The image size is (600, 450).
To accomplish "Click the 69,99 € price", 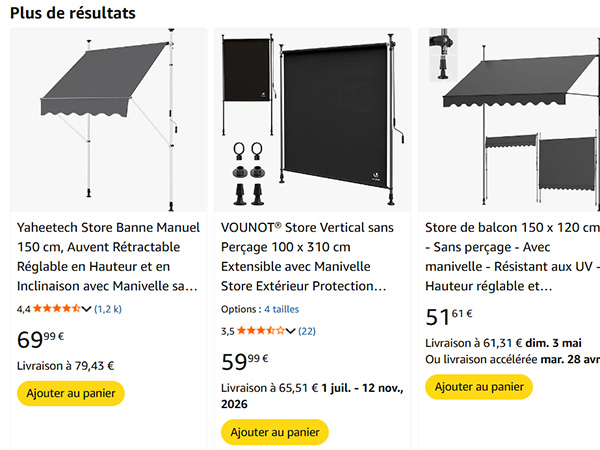I will pos(40,339).
